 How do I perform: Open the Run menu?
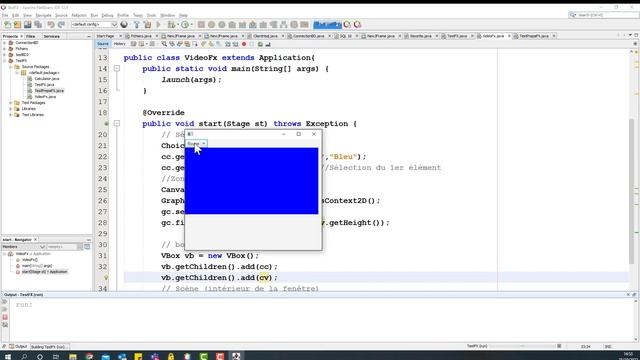tap(94, 16)
